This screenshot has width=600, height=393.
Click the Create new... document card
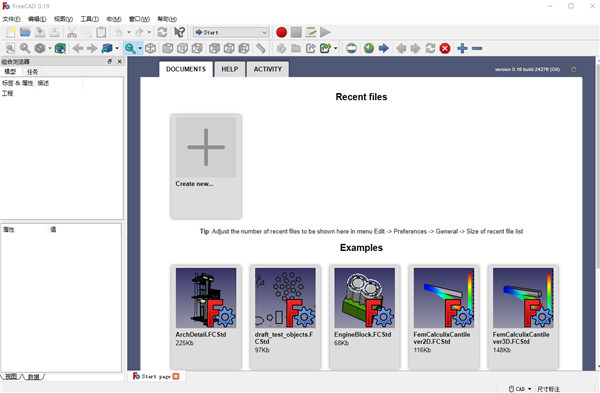pyautogui.click(x=206, y=166)
